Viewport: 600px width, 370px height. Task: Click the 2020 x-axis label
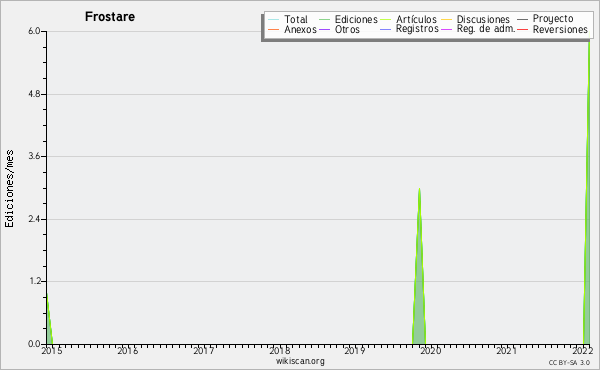tap(431, 350)
